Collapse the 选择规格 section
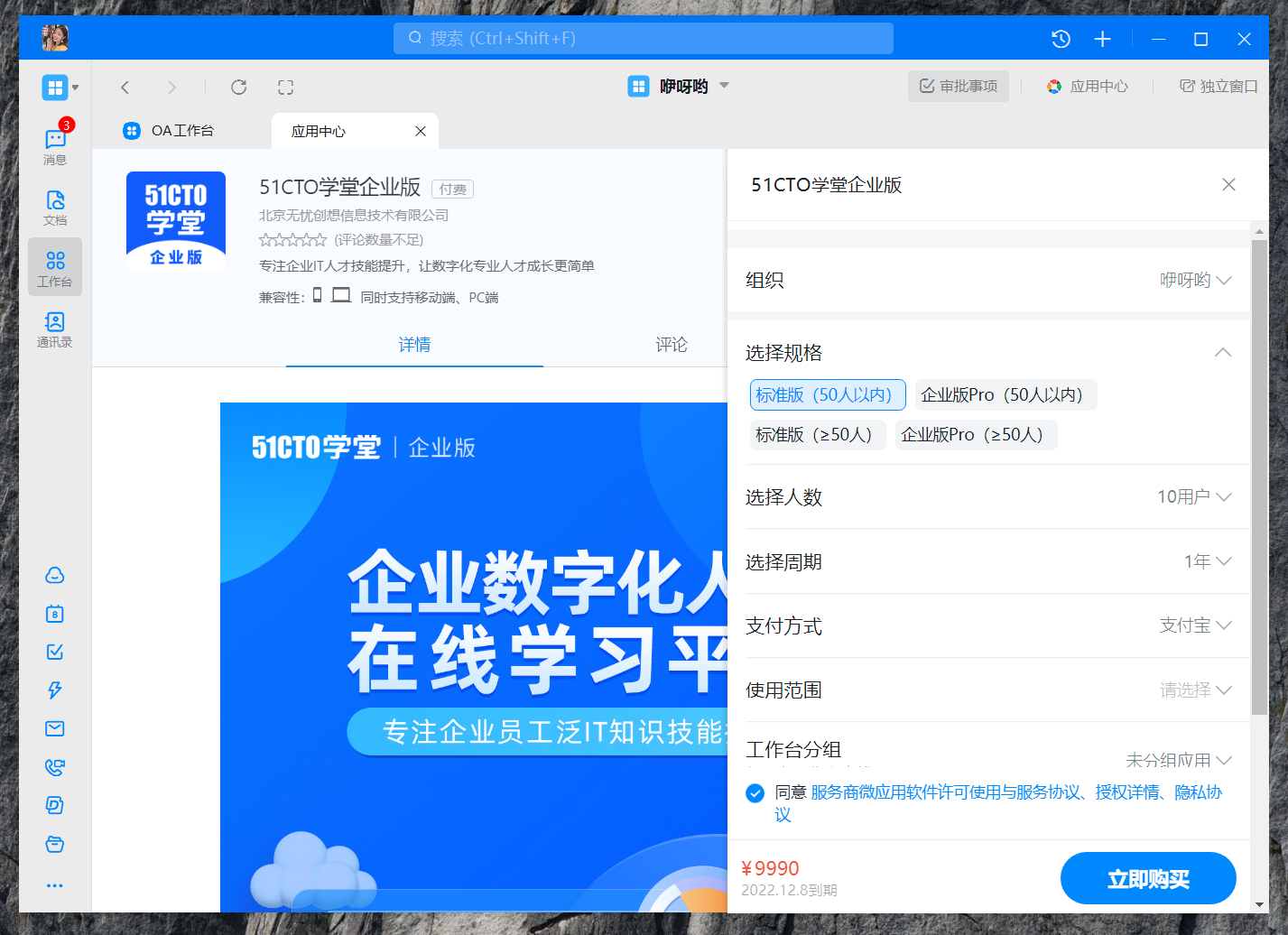Image resolution: width=1288 pixels, height=935 pixels. coord(1223,352)
